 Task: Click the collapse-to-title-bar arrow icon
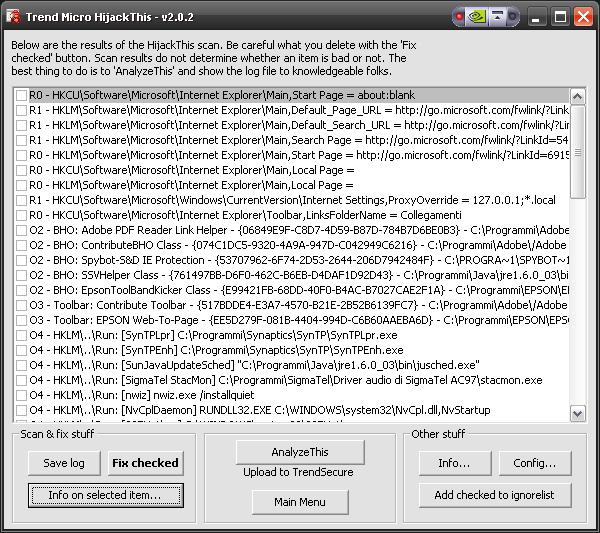497,17
